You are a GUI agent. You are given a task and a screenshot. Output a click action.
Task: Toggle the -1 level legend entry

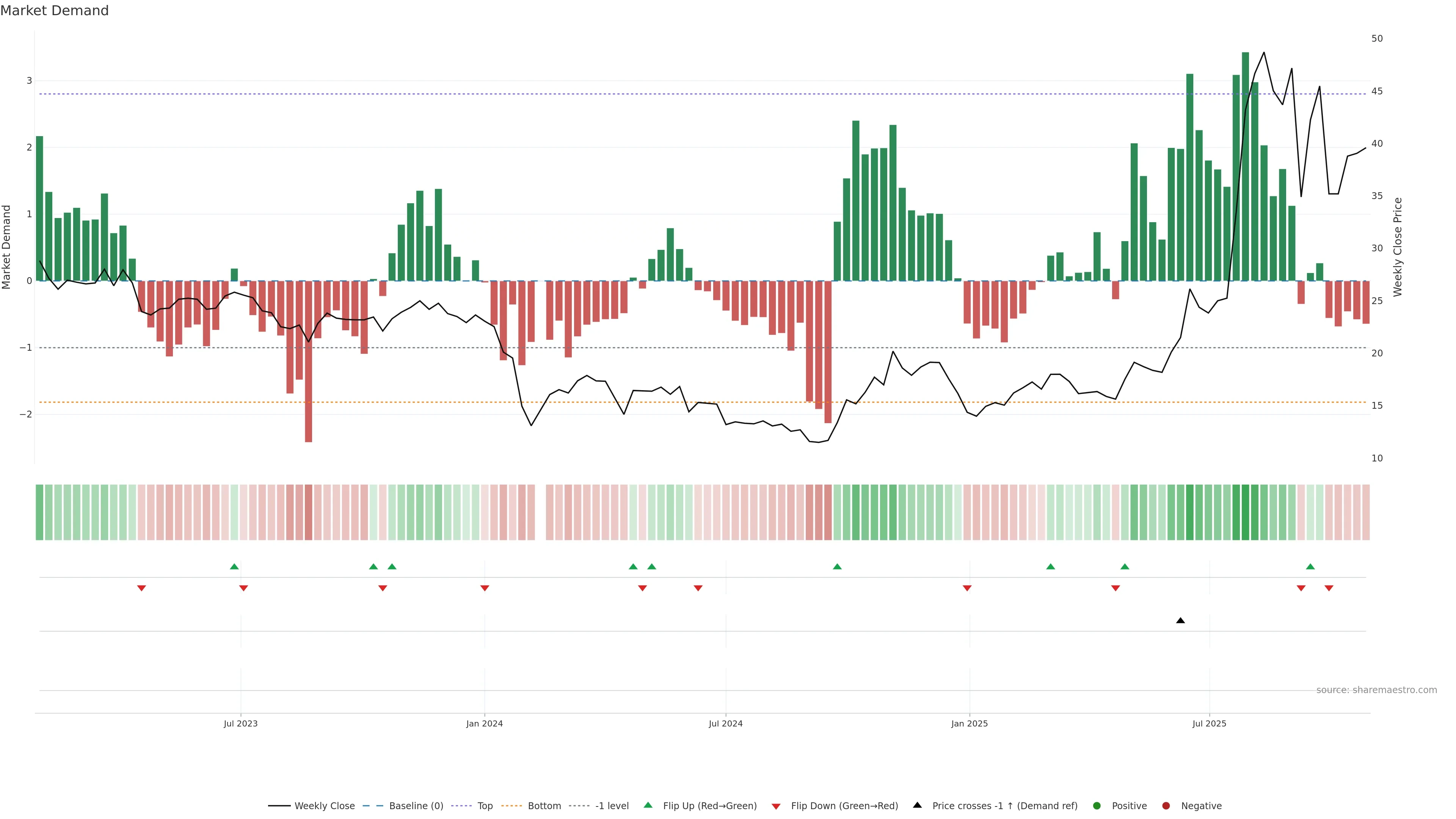click(x=612, y=805)
